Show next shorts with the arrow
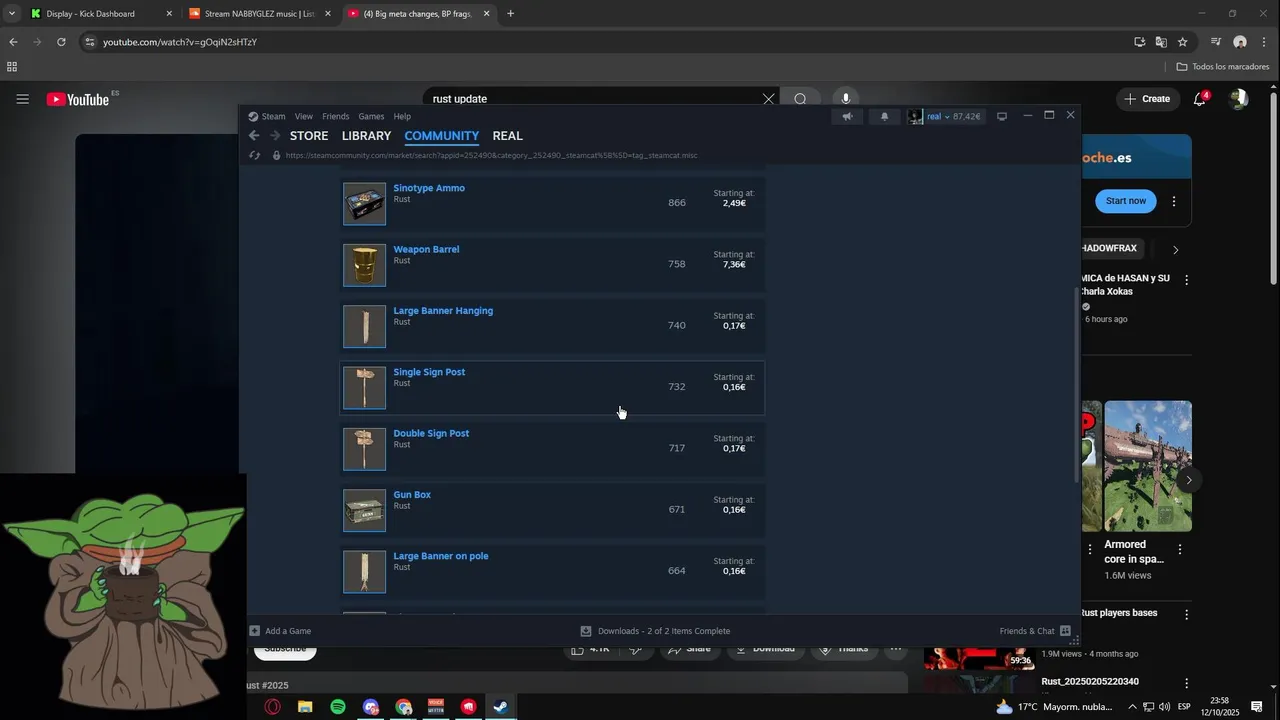Viewport: 1280px width, 720px height. pyautogui.click(x=1188, y=480)
